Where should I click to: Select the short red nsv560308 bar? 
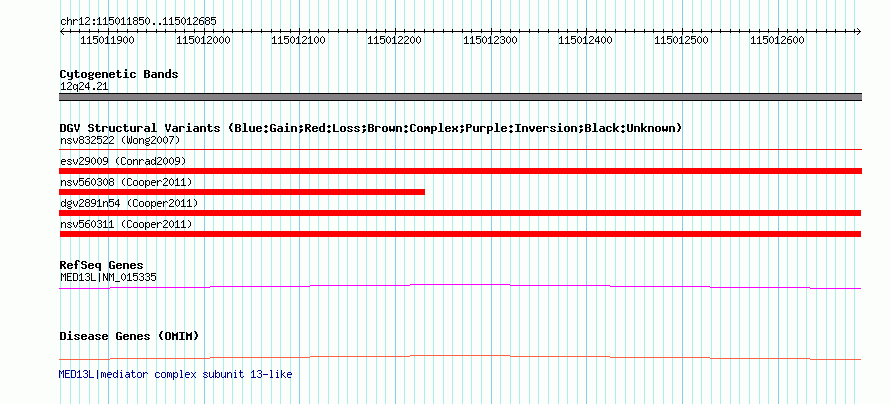tap(242, 192)
